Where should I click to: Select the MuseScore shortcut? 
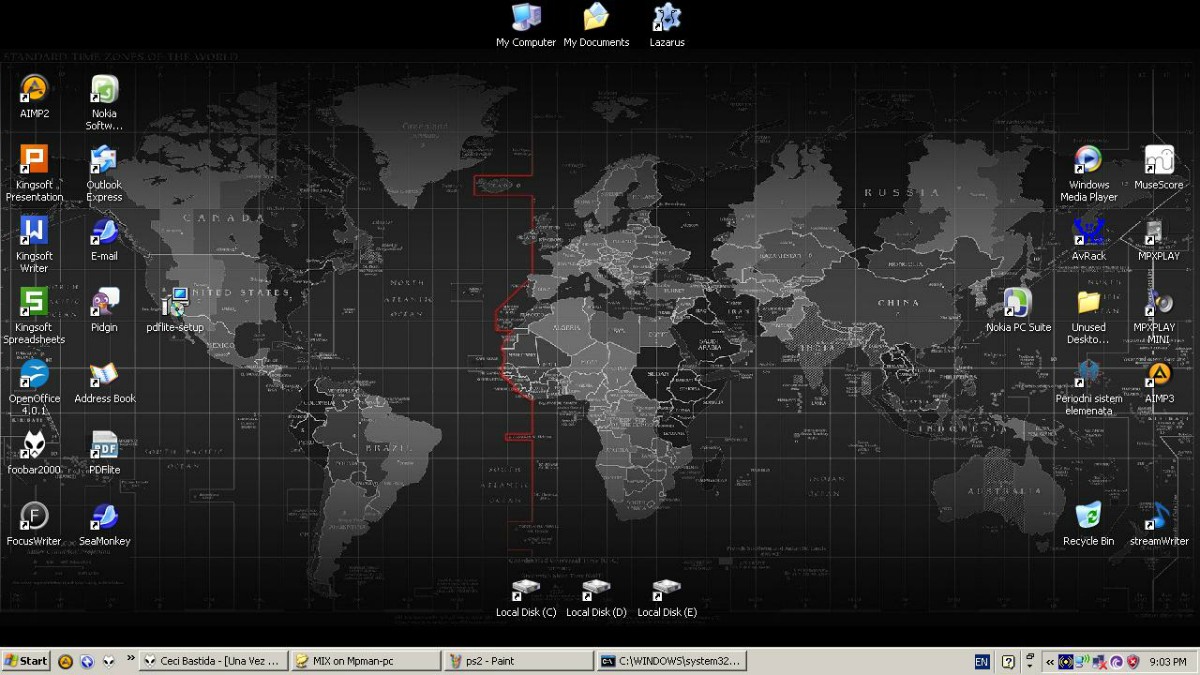1158,161
